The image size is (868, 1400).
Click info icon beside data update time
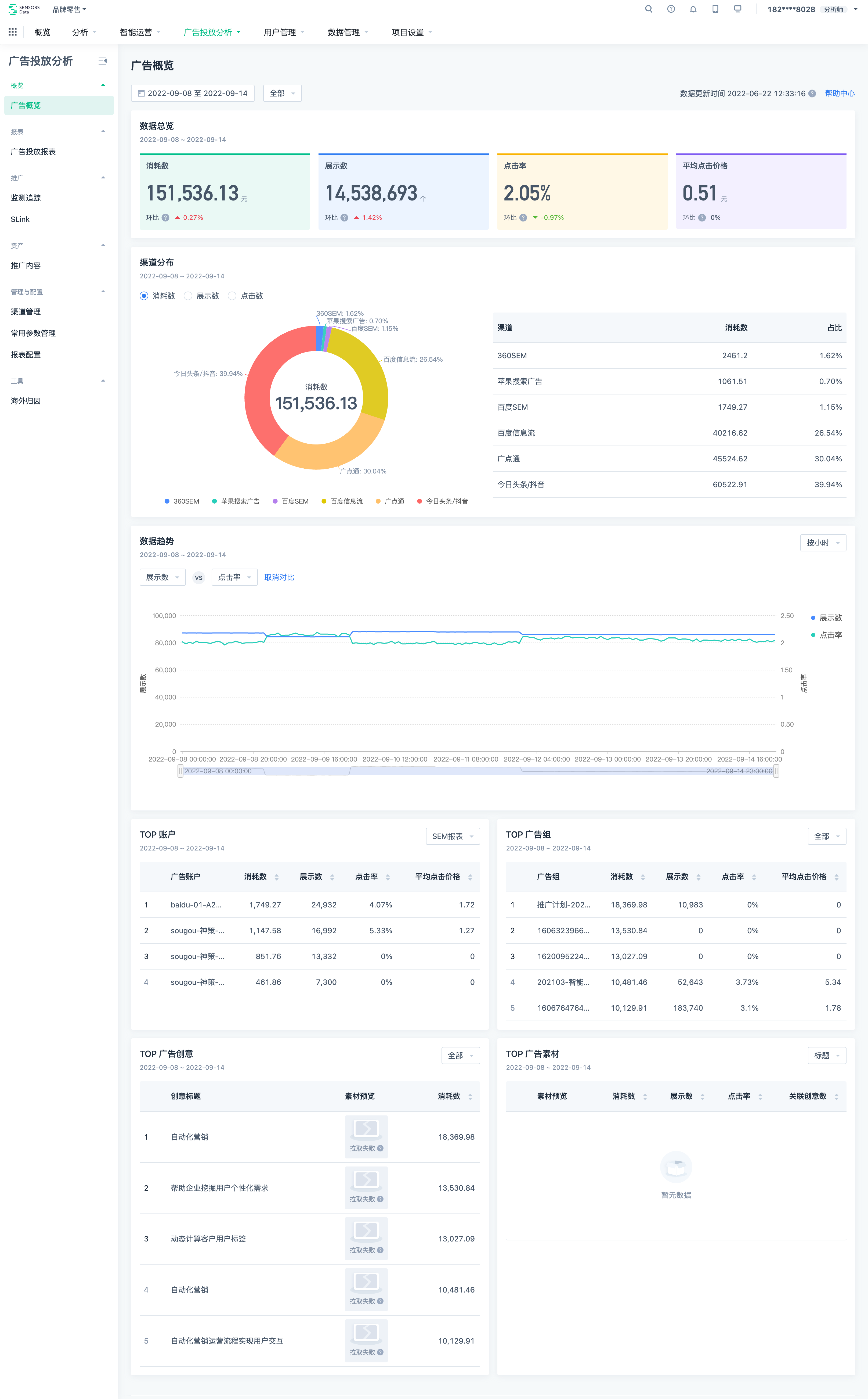812,94
